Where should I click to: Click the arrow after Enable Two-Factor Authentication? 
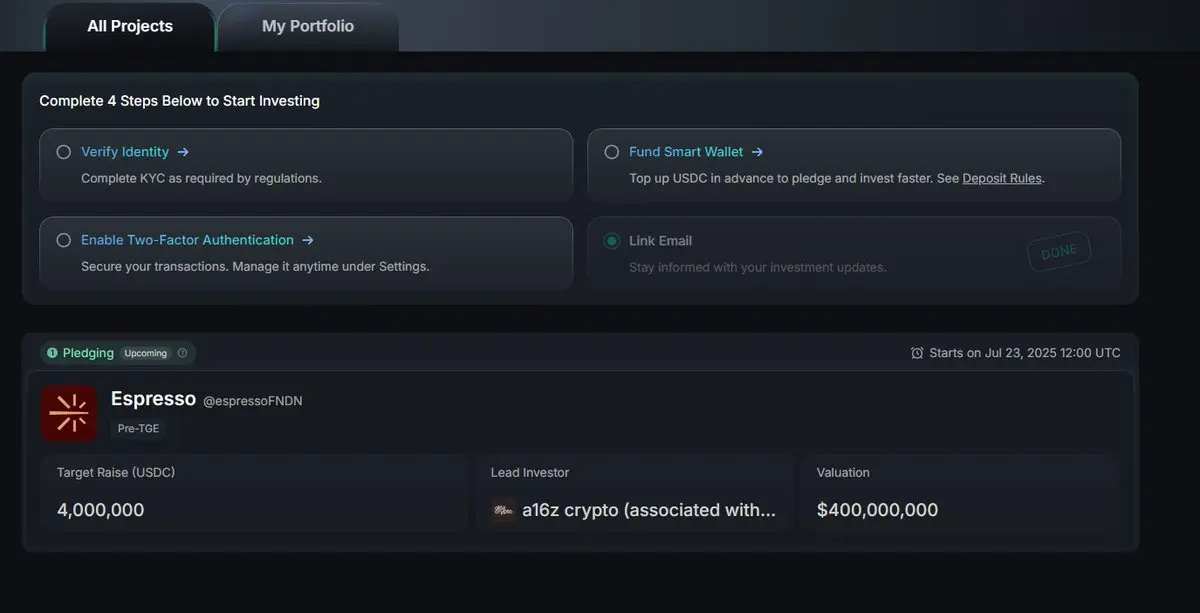click(308, 240)
